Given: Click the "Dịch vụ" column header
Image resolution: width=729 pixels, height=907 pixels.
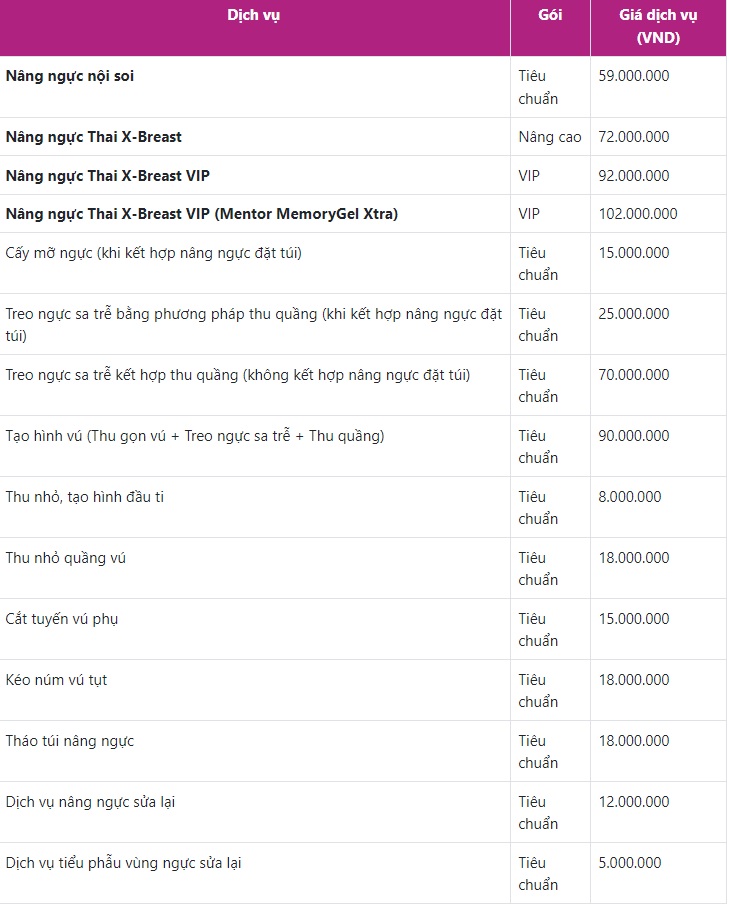Looking at the screenshot, I should click(254, 15).
